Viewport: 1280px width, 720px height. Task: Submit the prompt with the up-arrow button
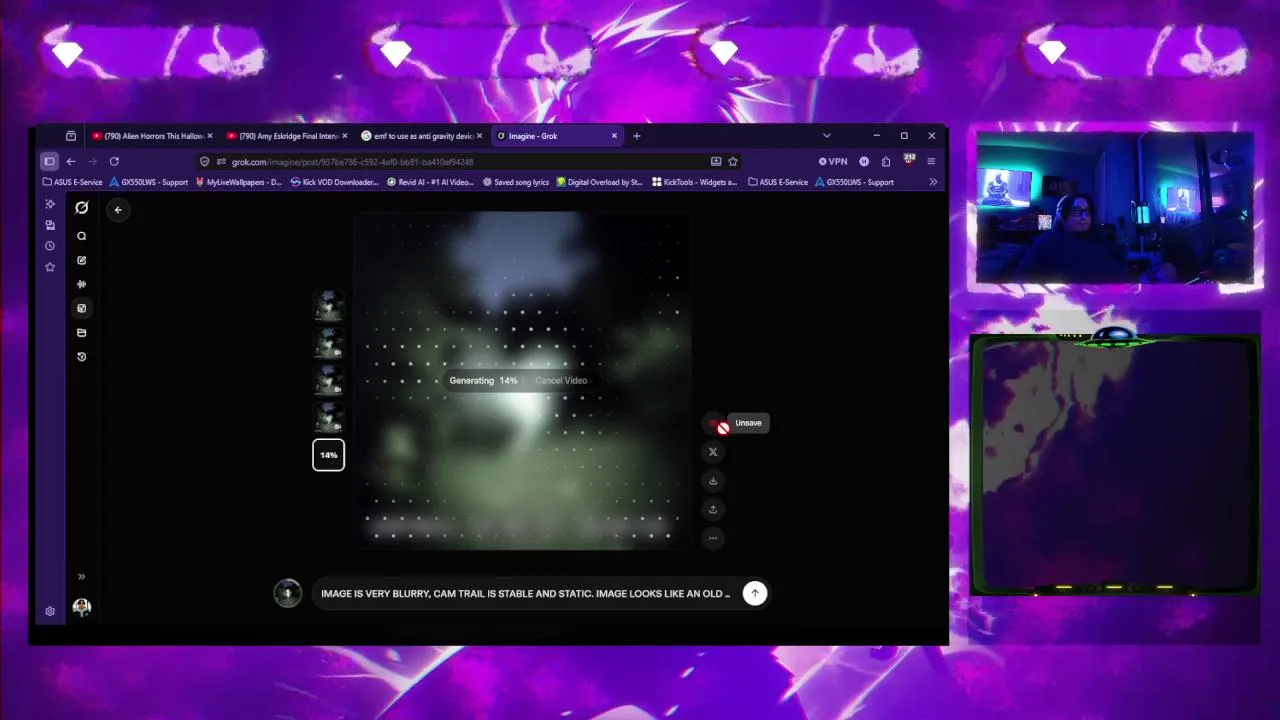755,593
